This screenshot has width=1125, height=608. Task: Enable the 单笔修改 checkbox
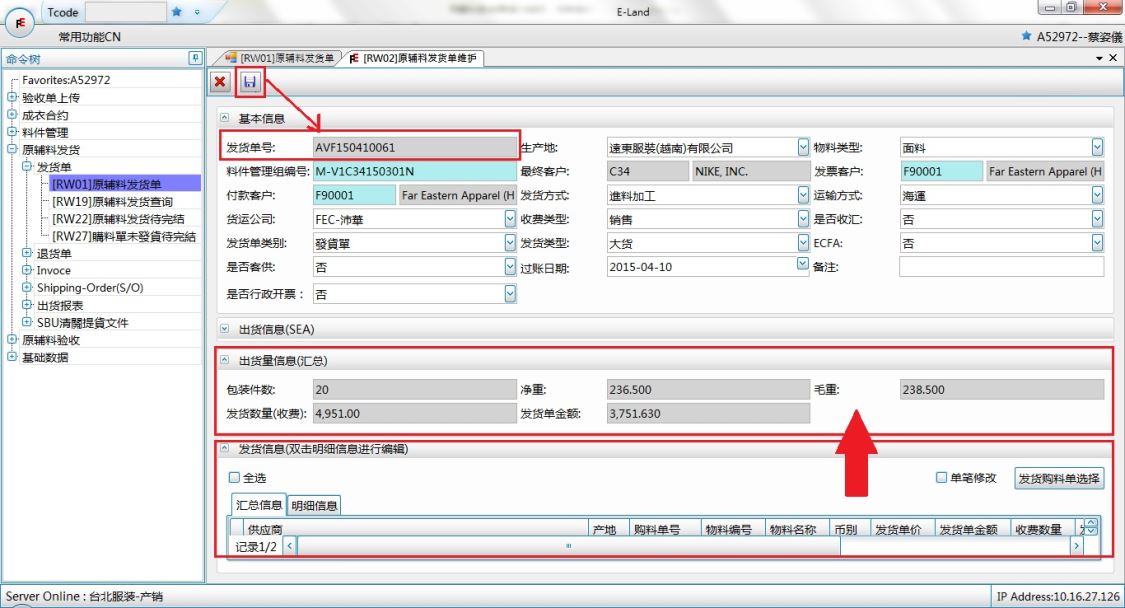(x=941, y=478)
